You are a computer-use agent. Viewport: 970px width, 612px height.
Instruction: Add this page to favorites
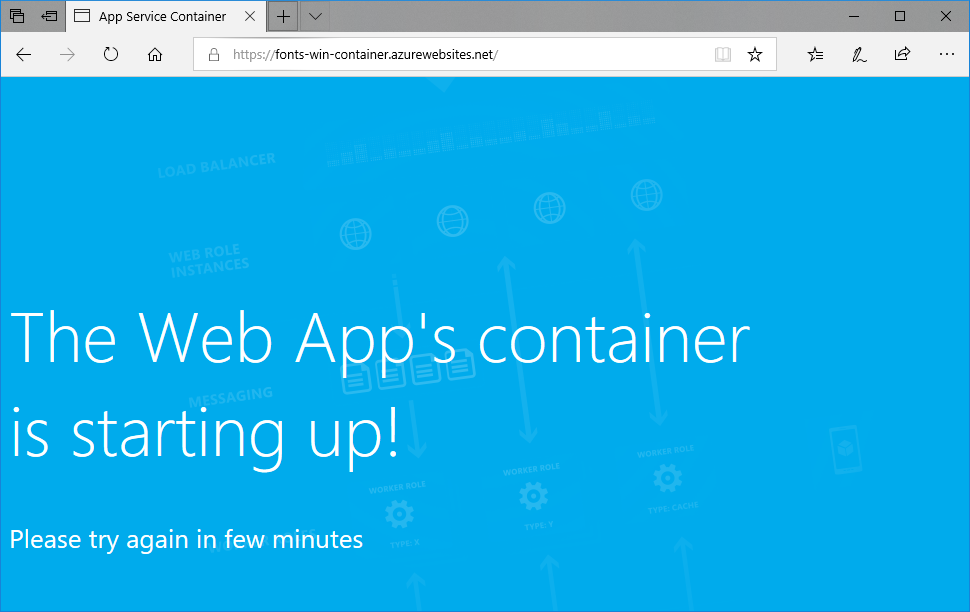click(x=755, y=55)
